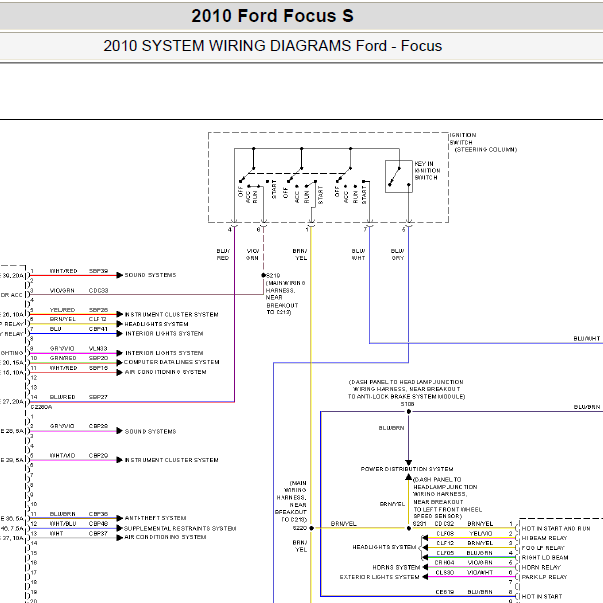
Task: Click the BLU/BRN label below S108
Action: (x=391, y=428)
